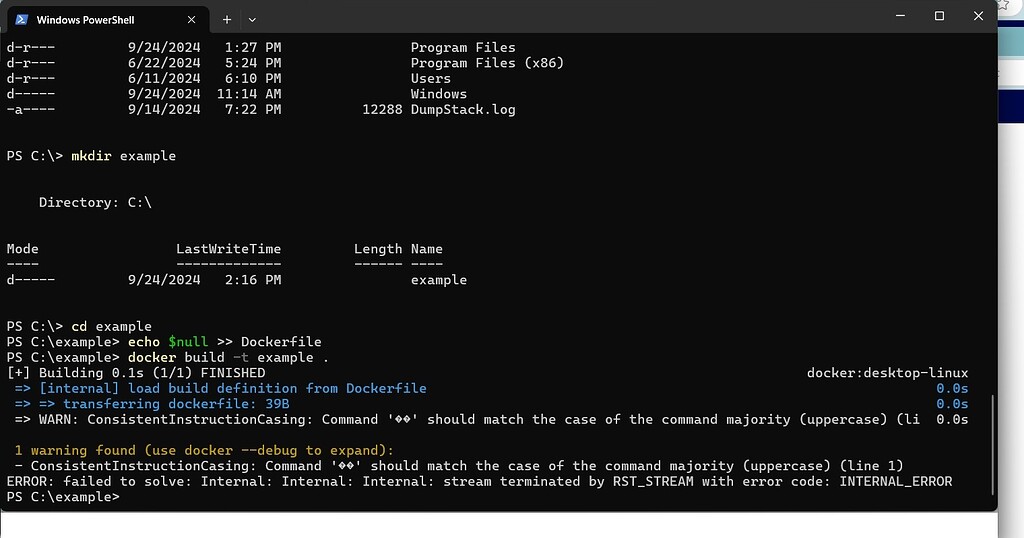Click the docker:desktop-linux label

coord(888,373)
